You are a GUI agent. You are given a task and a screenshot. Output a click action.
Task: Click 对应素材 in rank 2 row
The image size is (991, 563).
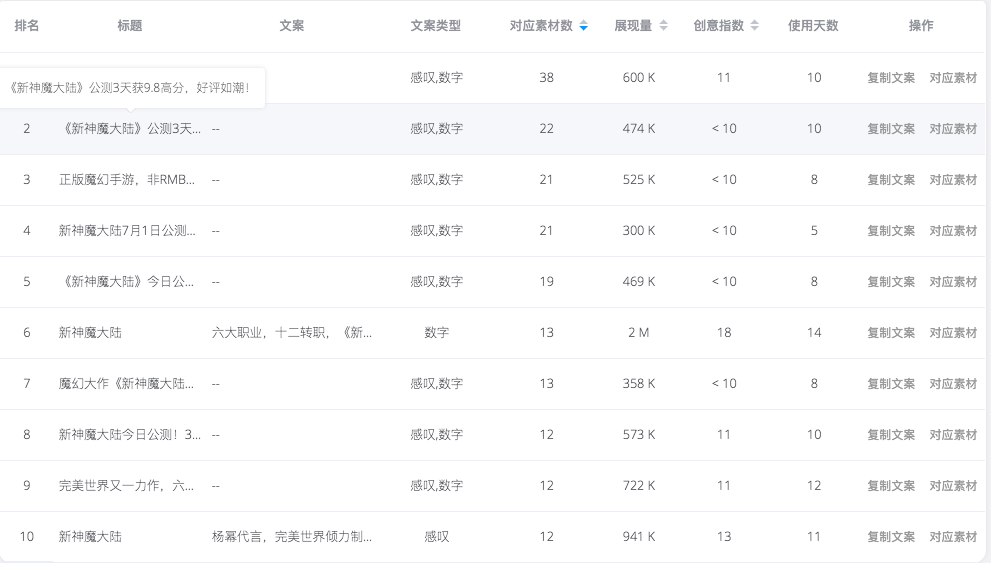pyautogui.click(x=953, y=129)
